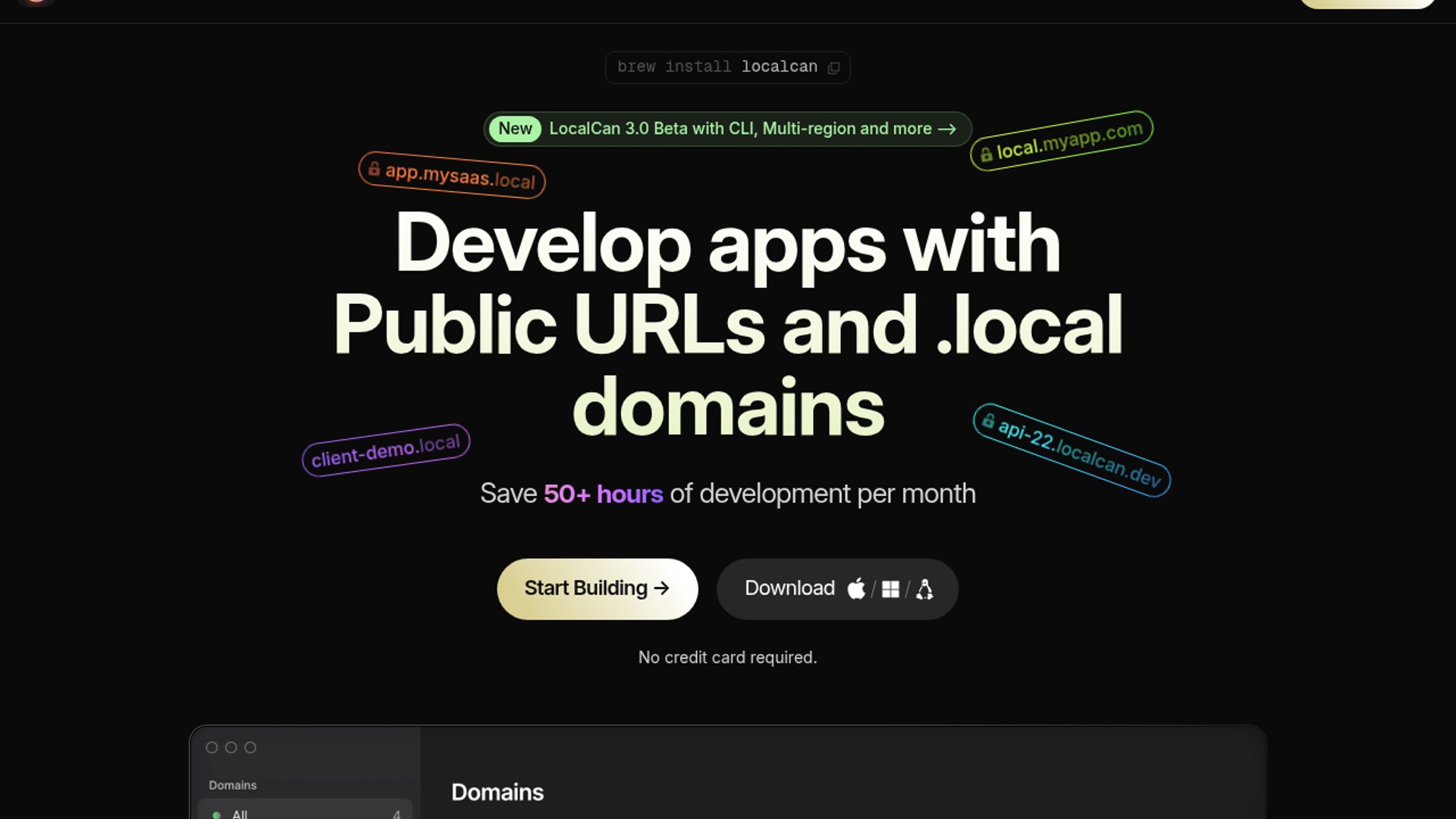Click the "No credit card required." text
This screenshot has width=1456, height=819.
pos(727,657)
